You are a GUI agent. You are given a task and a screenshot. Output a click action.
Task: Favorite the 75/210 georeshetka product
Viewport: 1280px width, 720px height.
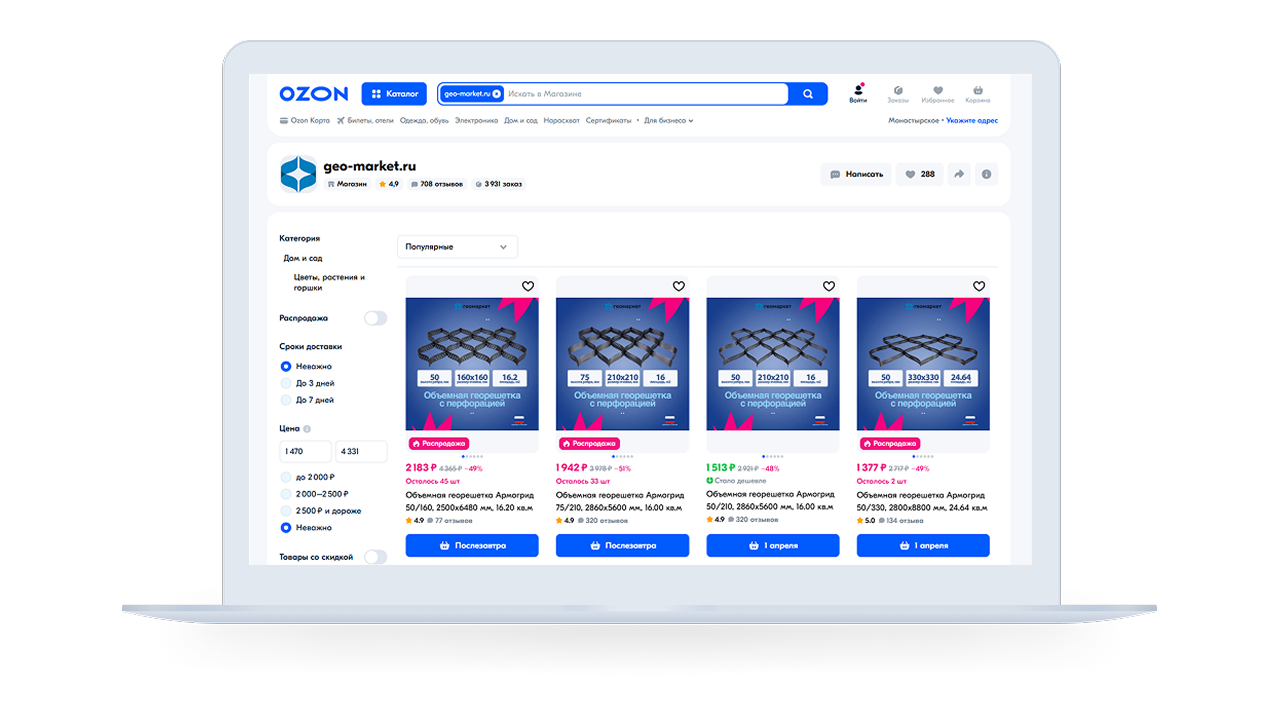pyautogui.click(x=678, y=286)
